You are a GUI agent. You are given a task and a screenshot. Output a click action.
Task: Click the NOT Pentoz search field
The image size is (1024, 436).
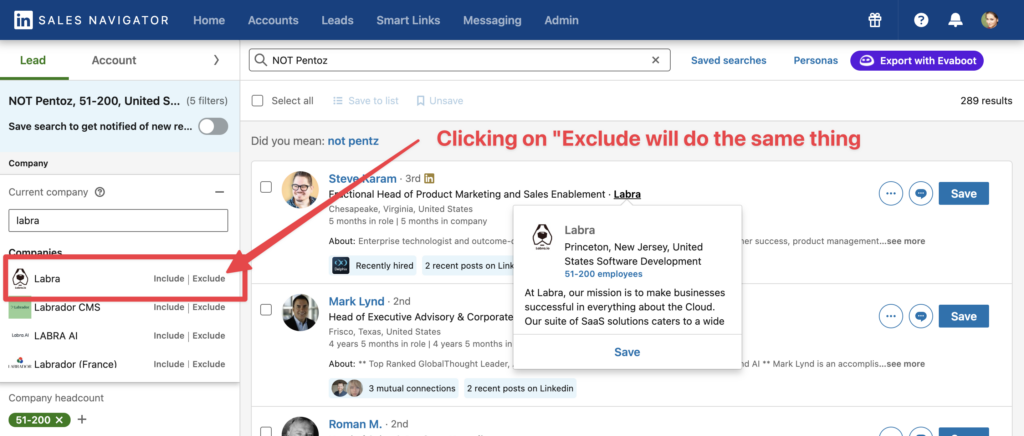tap(459, 60)
